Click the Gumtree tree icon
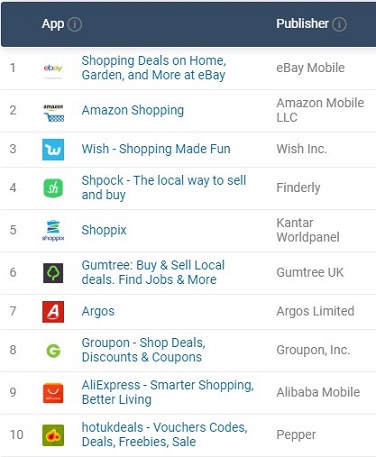 tap(53, 273)
